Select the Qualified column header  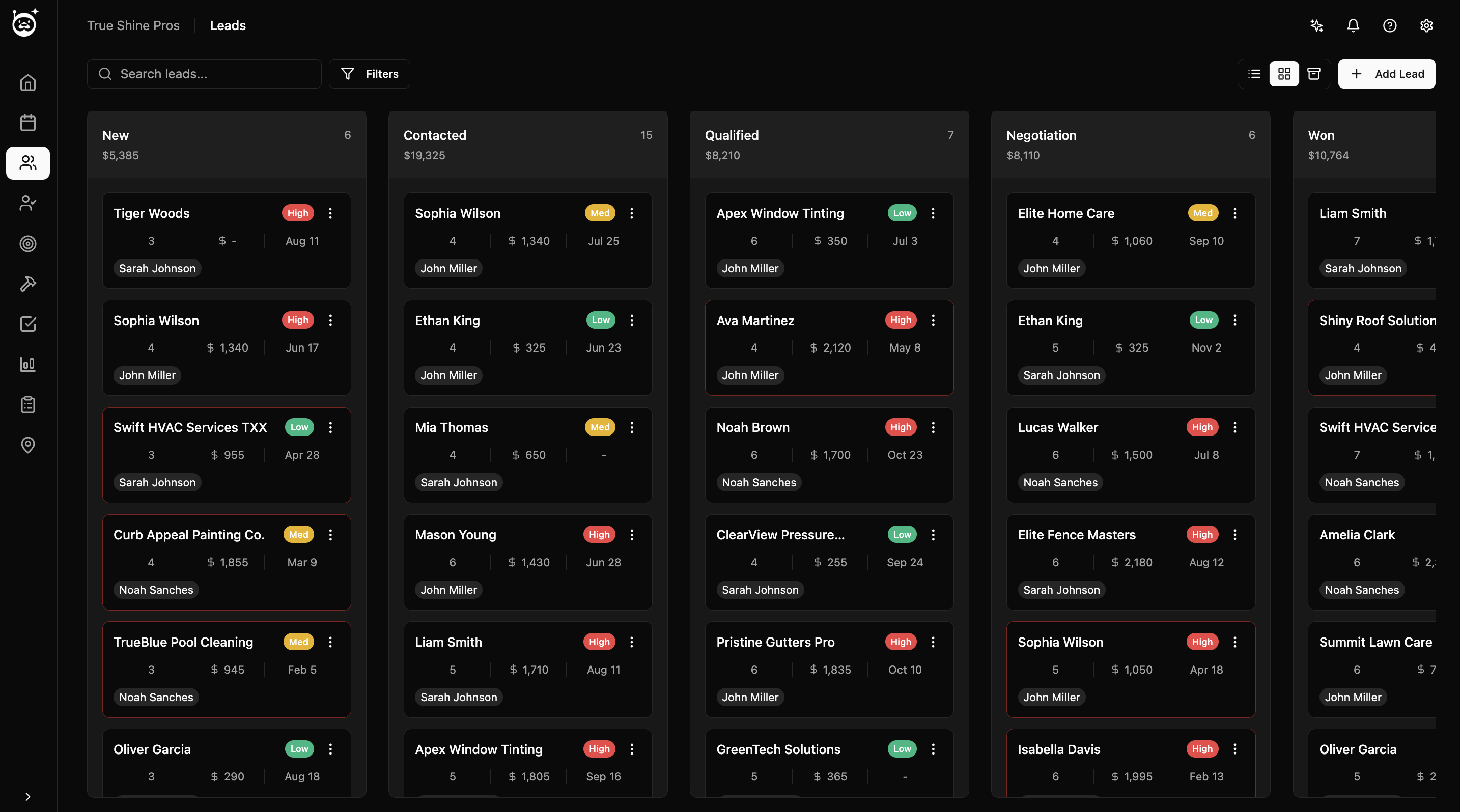pos(830,145)
